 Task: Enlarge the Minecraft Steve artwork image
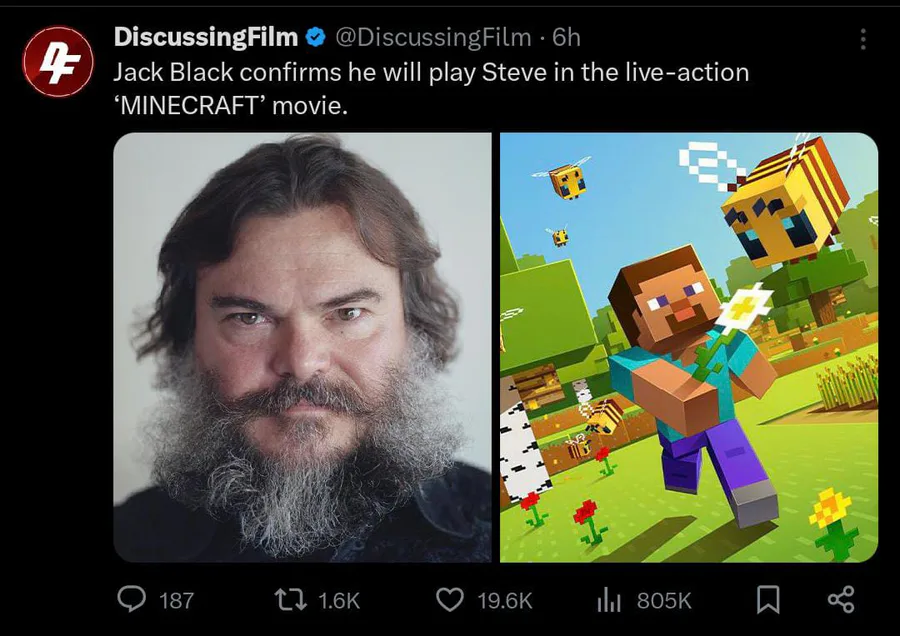[689, 347]
